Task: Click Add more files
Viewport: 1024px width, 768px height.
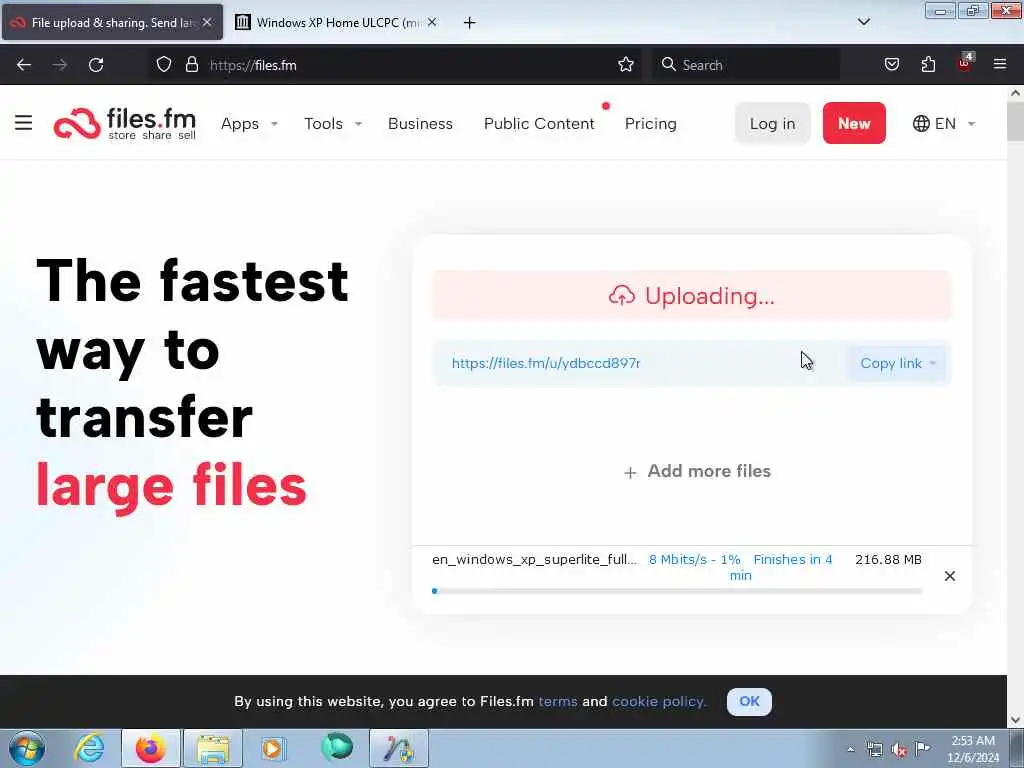Action: pos(697,471)
